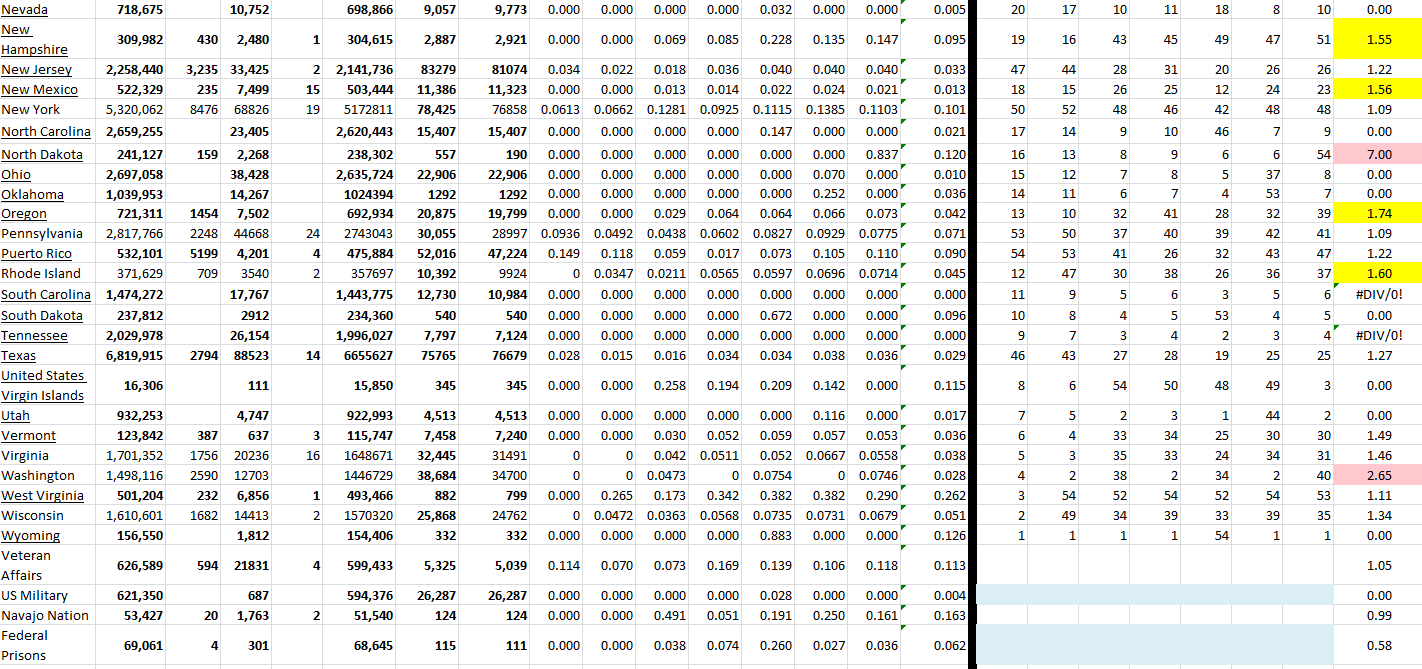Open the New Jersey link

(36, 70)
